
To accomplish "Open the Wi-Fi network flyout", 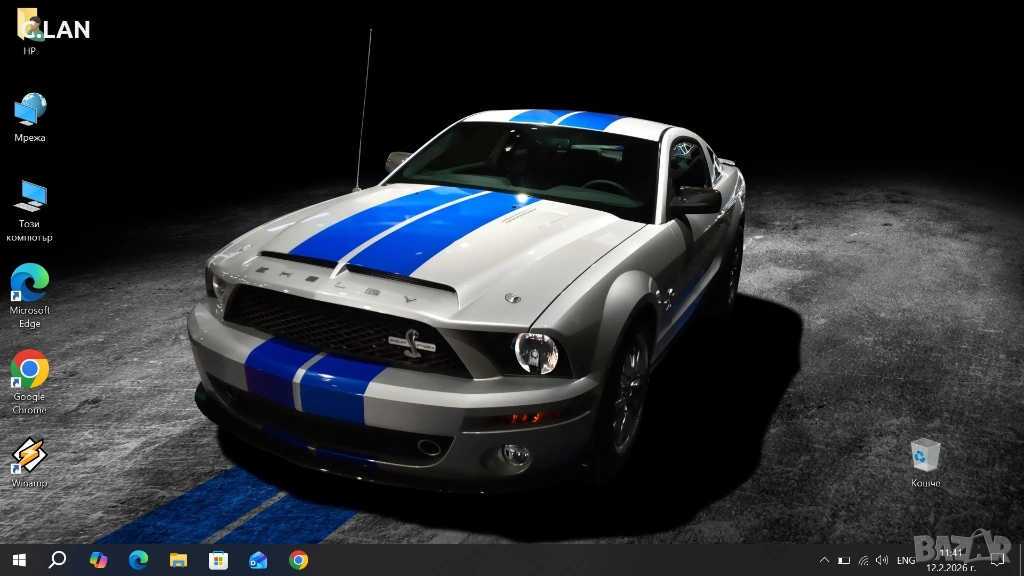I will click(863, 560).
